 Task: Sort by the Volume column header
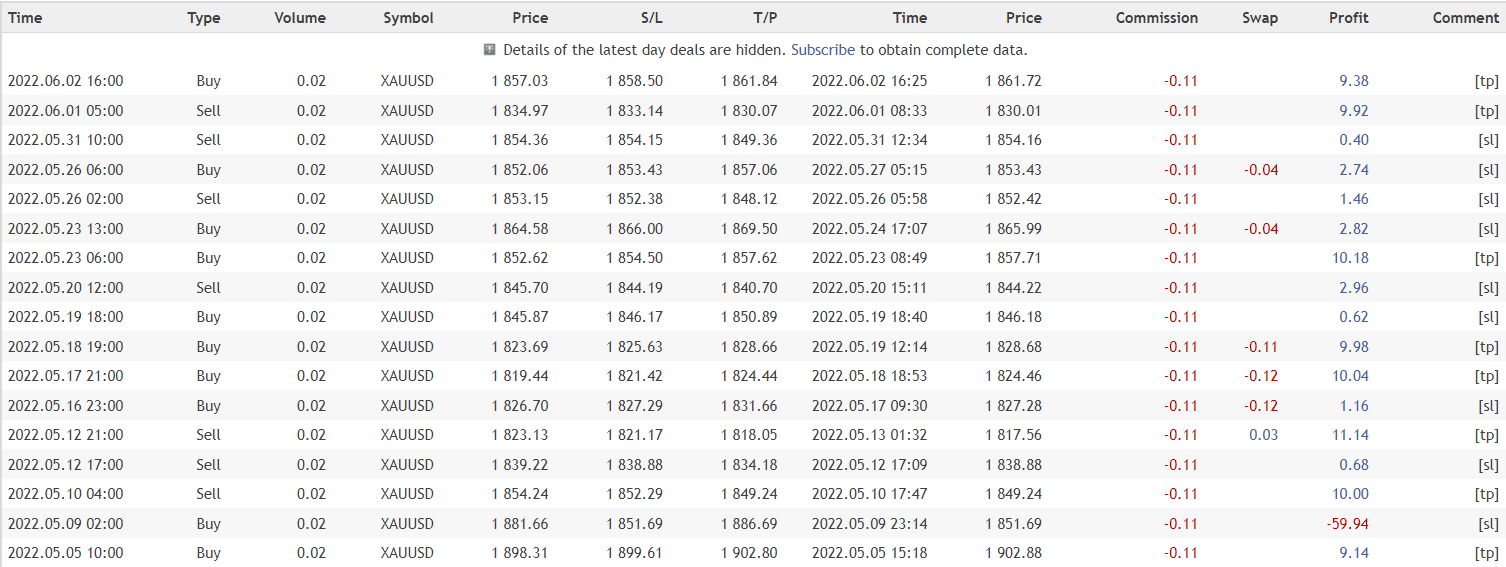pyautogui.click(x=300, y=18)
